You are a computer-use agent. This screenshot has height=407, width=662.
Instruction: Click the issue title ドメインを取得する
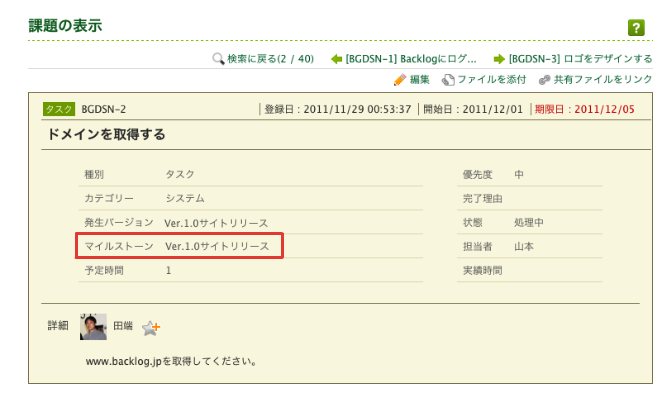(106, 135)
